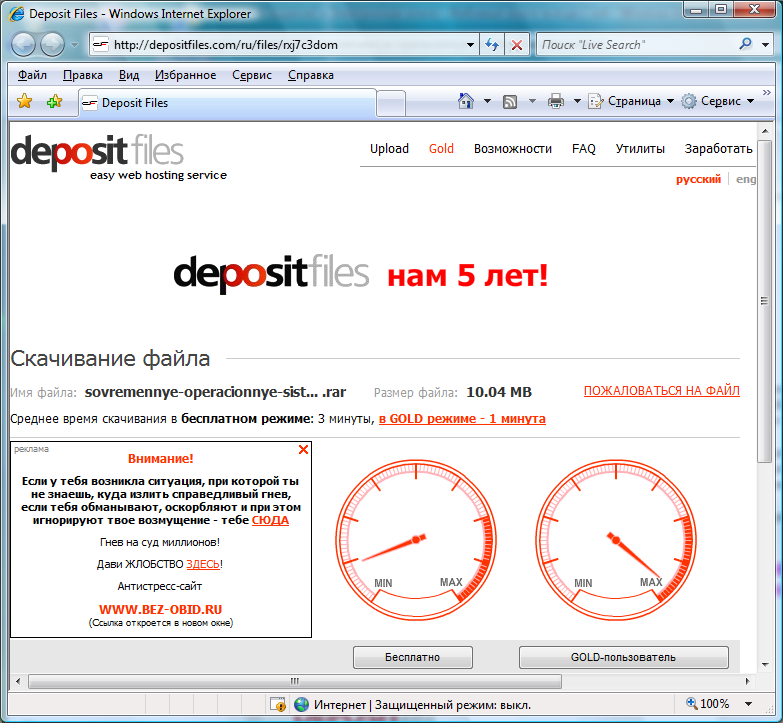
Task: Open the Favorites Center star icon
Action: pyautogui.click(x=24, y=101)
